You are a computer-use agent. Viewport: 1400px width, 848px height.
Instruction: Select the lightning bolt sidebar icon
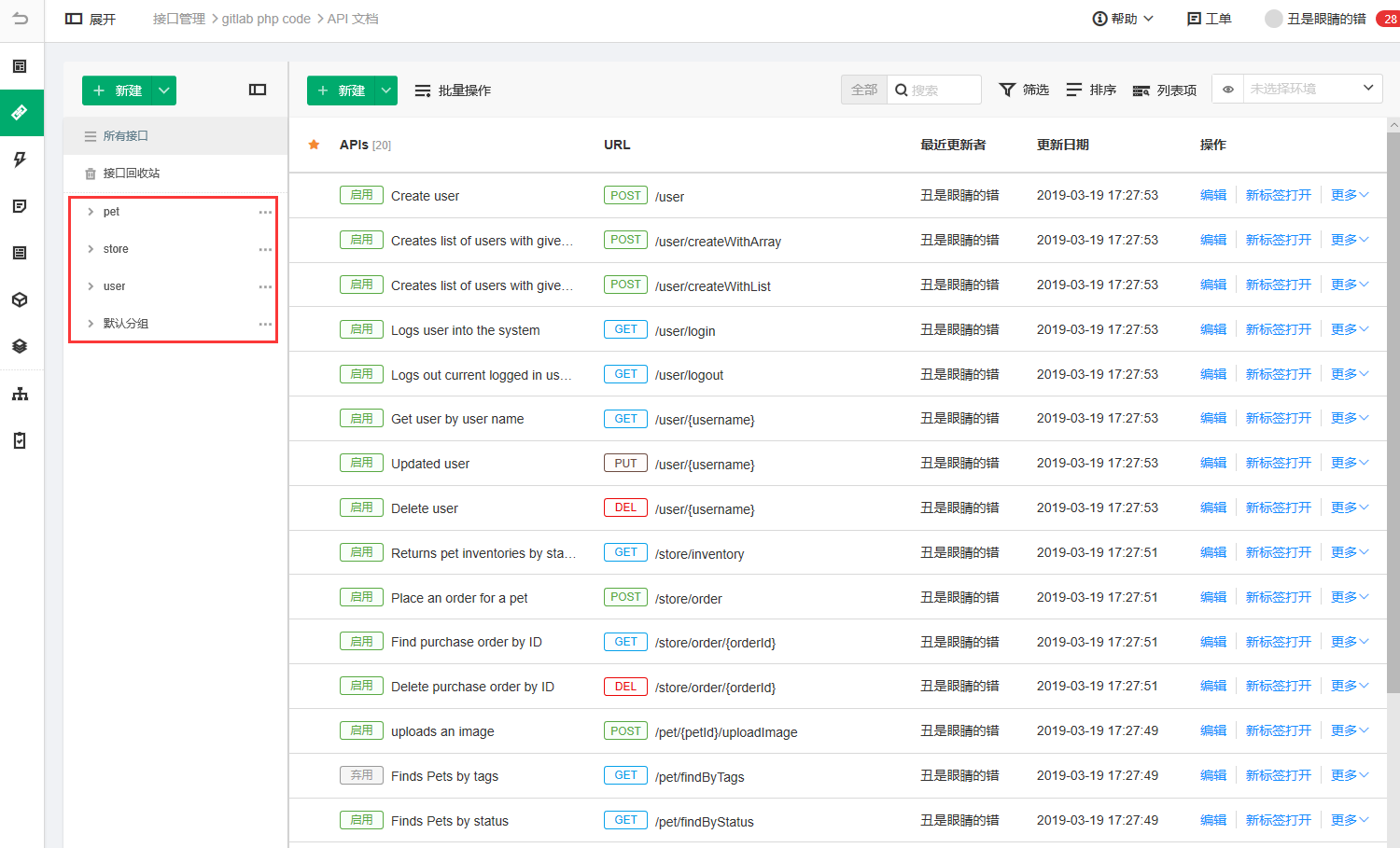coord(20,160)
